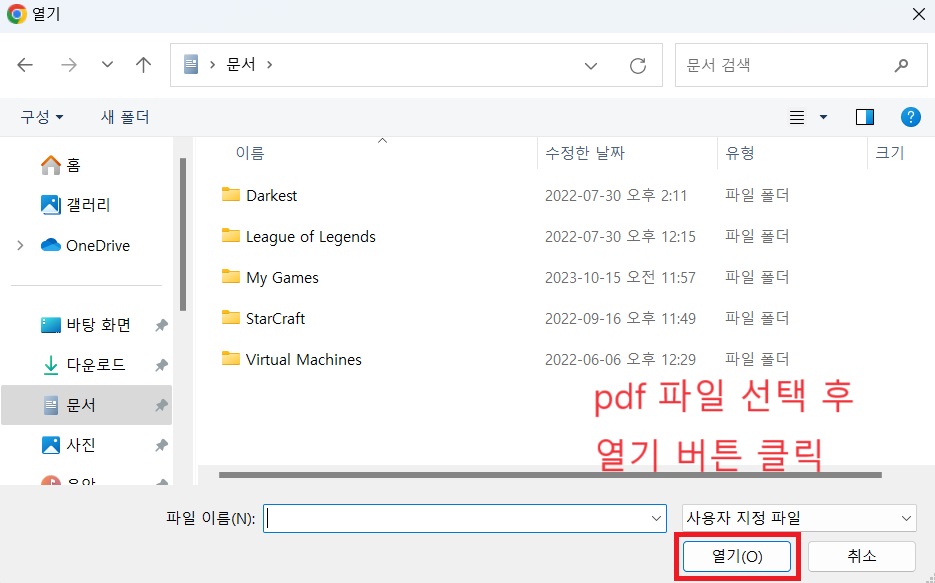Viewport: 935px width, 583px height.
Task: Select the 다운로드 sidebar shortcut
Action: click(x=84, y=365)
